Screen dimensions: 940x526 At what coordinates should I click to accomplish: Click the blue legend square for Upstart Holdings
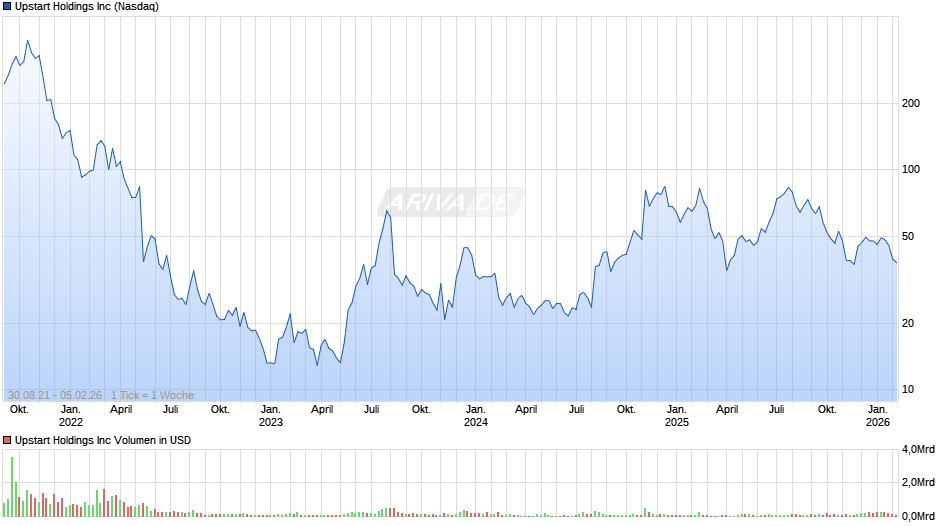pos(7,7)
